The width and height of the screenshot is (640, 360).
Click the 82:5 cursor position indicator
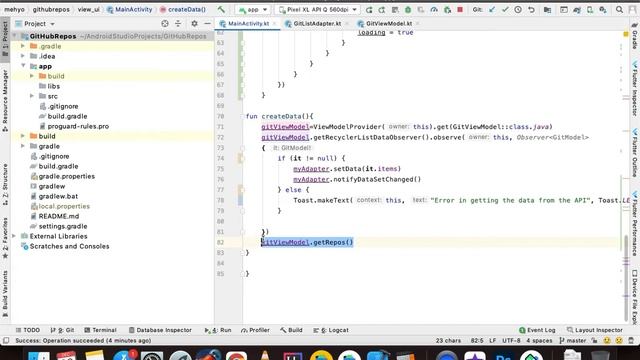477,340
